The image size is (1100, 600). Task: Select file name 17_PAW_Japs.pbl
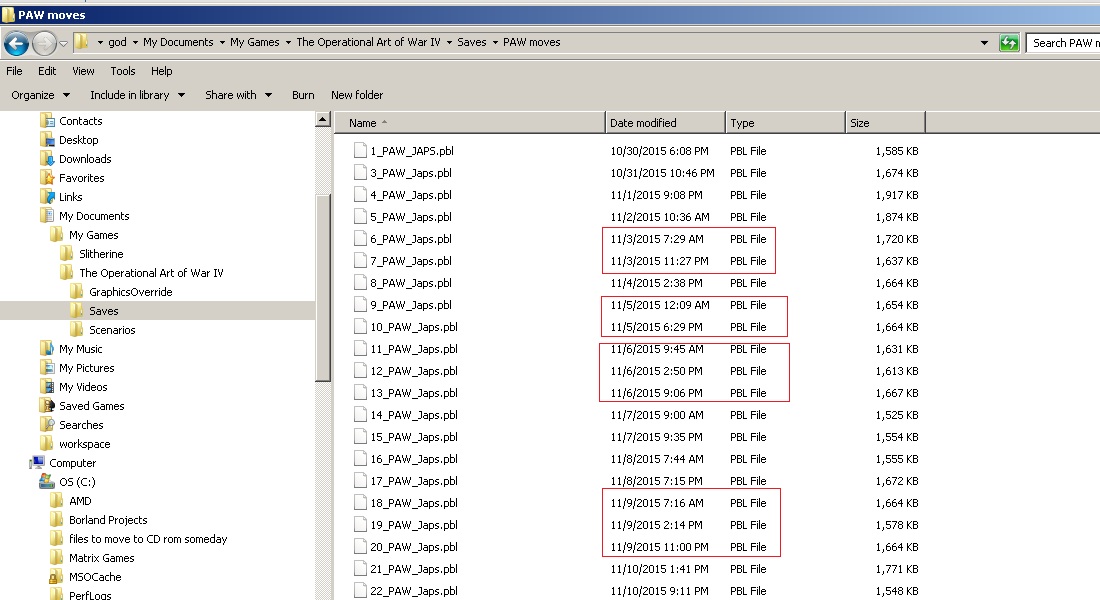click(x=414, y=481)
